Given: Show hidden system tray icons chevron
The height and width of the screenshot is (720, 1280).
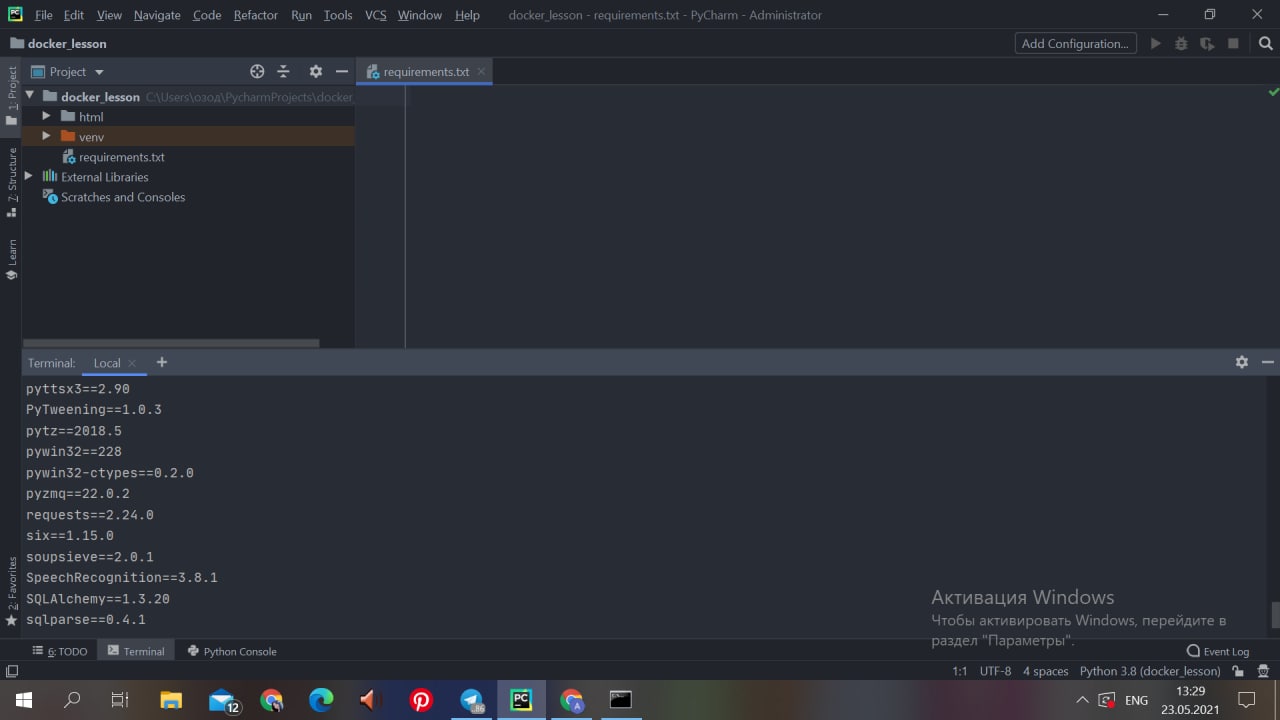Looking at the screenshot, I should click(x=1082, y=700).
